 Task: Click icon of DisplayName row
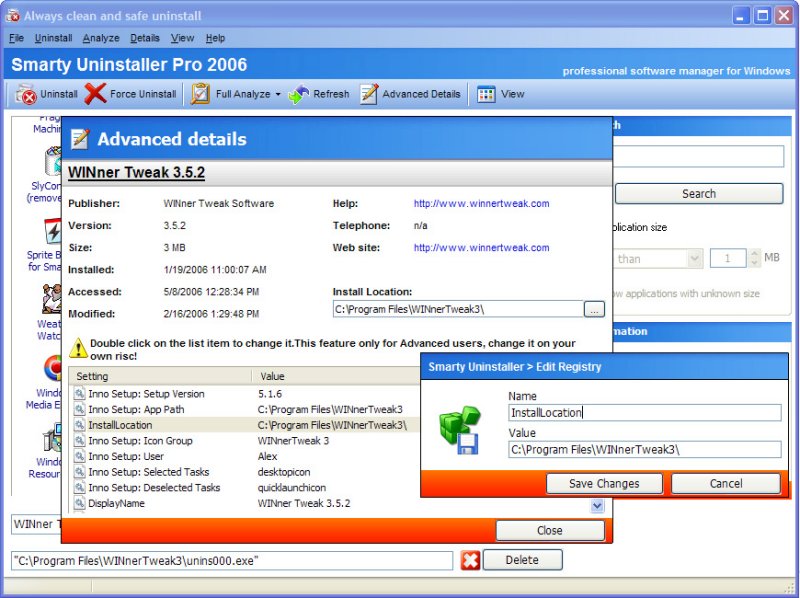pyautogui.click(x=80, y=503)
